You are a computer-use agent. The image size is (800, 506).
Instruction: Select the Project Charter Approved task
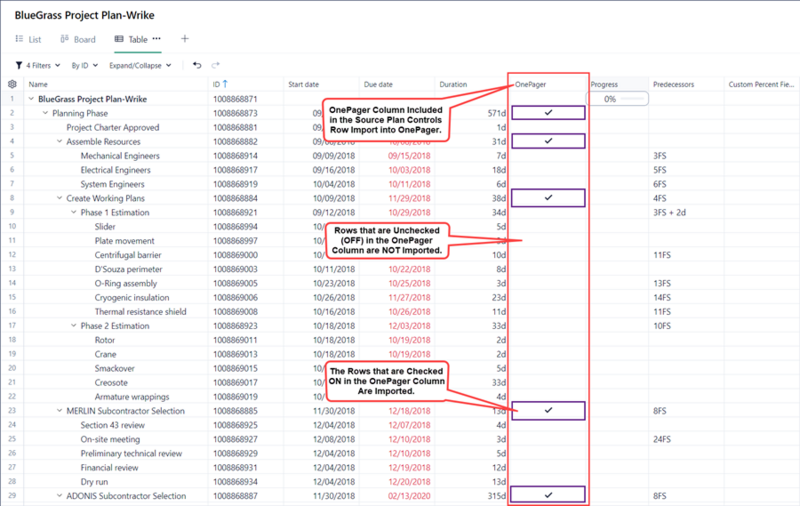pyautogui.click(x=113, y=128)
